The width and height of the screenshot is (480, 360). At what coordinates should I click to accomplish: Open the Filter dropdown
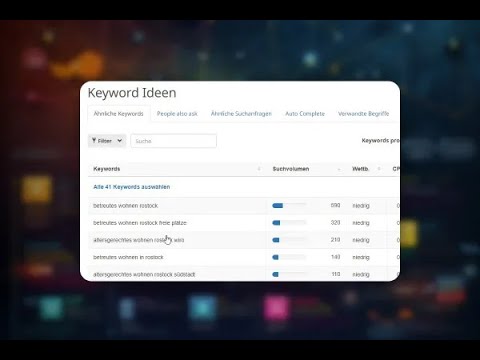(107, 141)
